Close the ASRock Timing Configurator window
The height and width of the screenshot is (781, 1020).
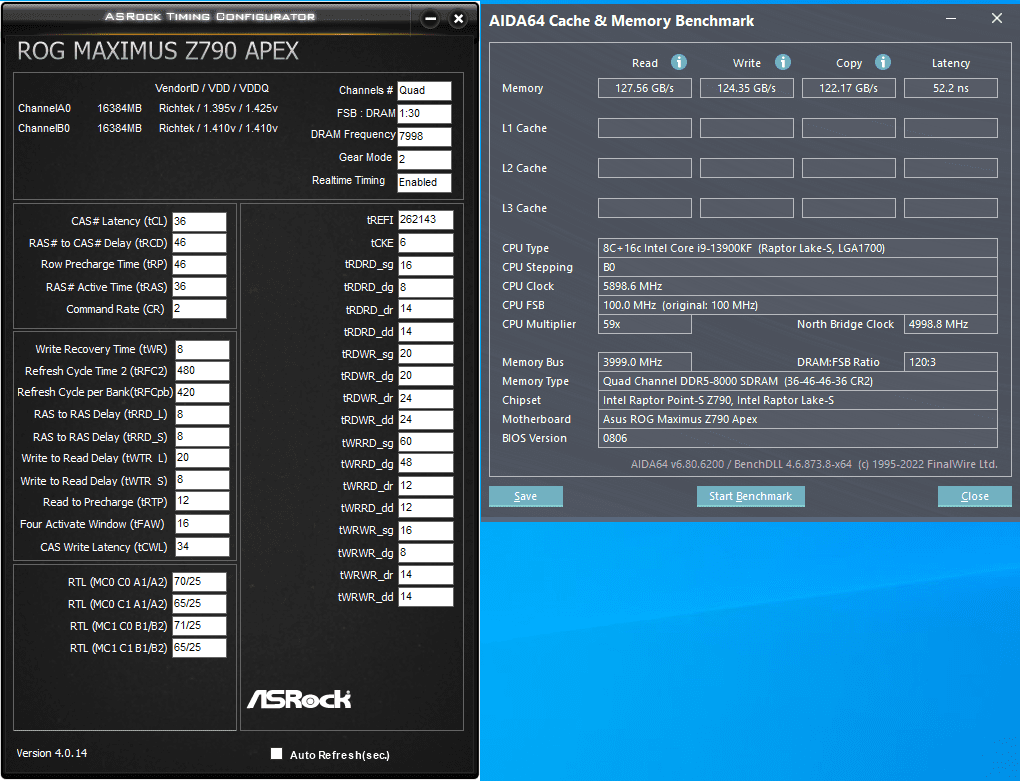pyautogui.click(x=459, y=19)
